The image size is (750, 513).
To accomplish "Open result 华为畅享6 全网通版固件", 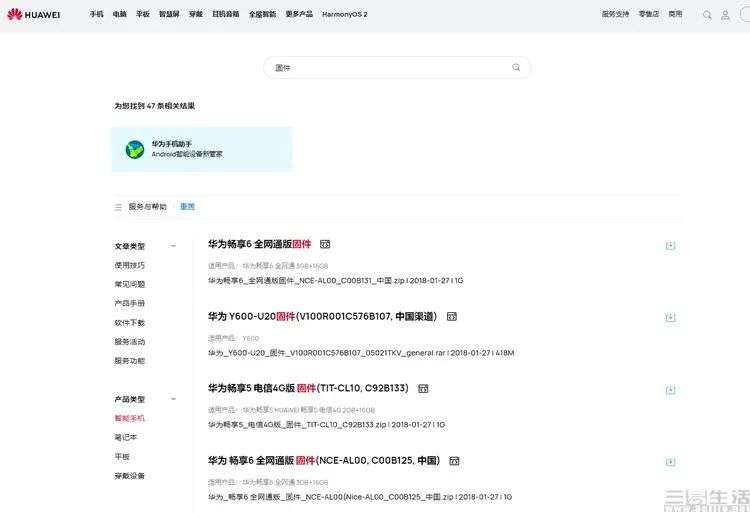I will coord(260,244).
